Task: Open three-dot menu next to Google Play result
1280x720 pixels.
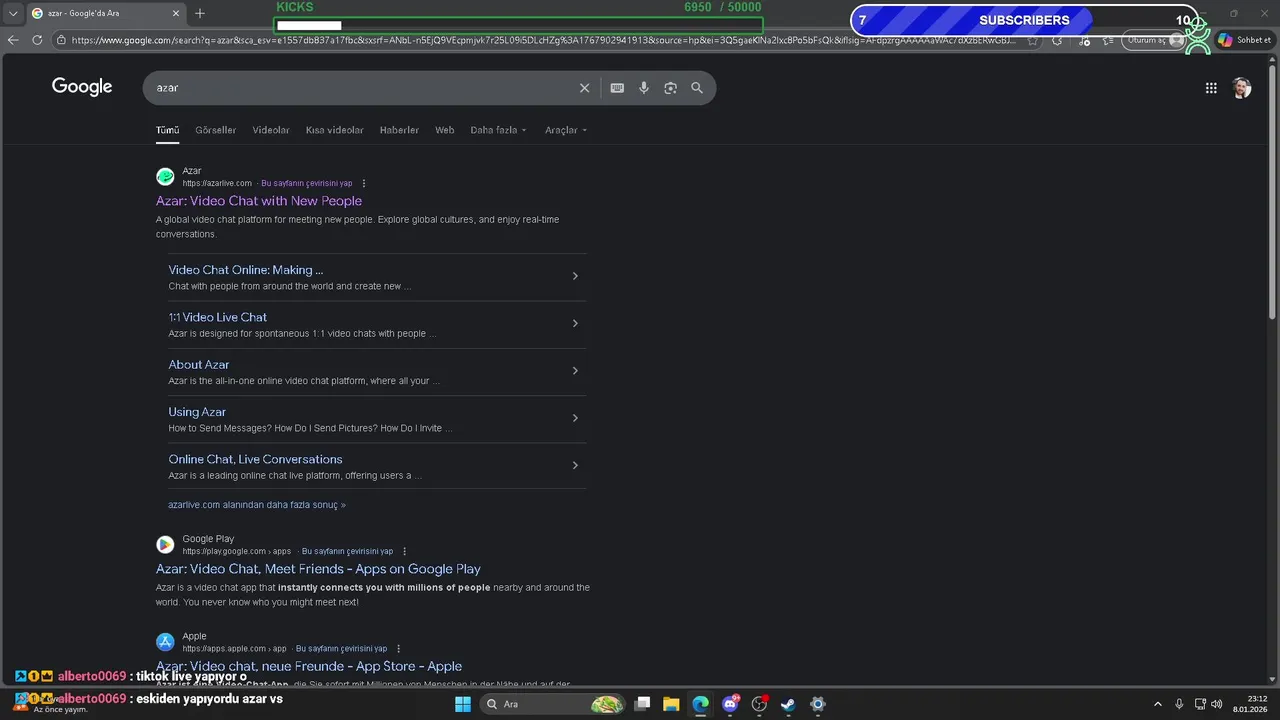Action: point(404,552)
